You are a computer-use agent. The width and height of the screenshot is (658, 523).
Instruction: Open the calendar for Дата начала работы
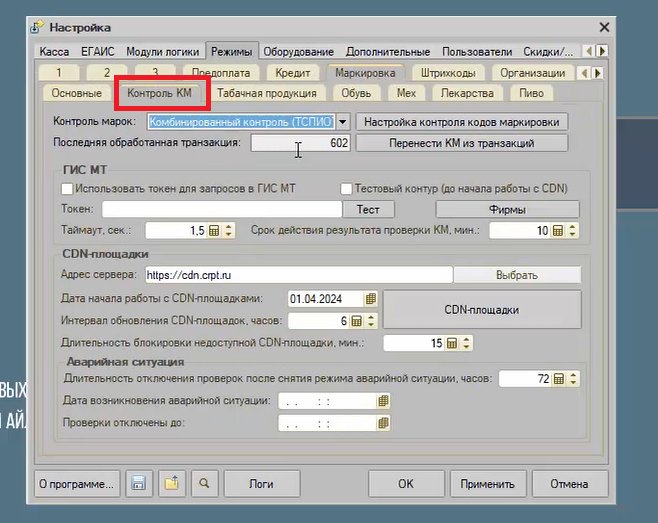370,299
